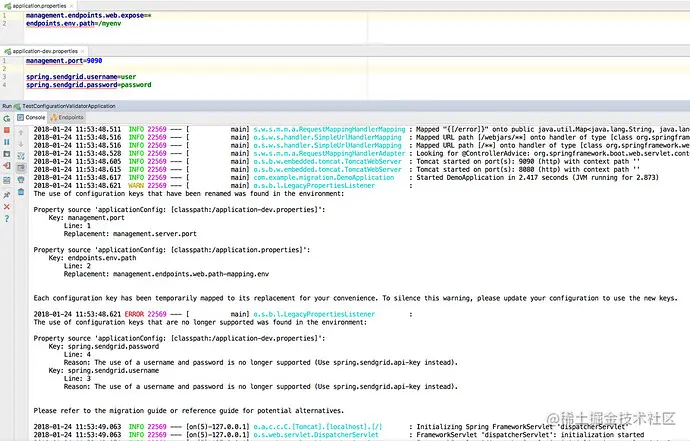The image size is (690, 441).
Task: Close the application-dev.properties tab
Action: [x=83, y=51]
